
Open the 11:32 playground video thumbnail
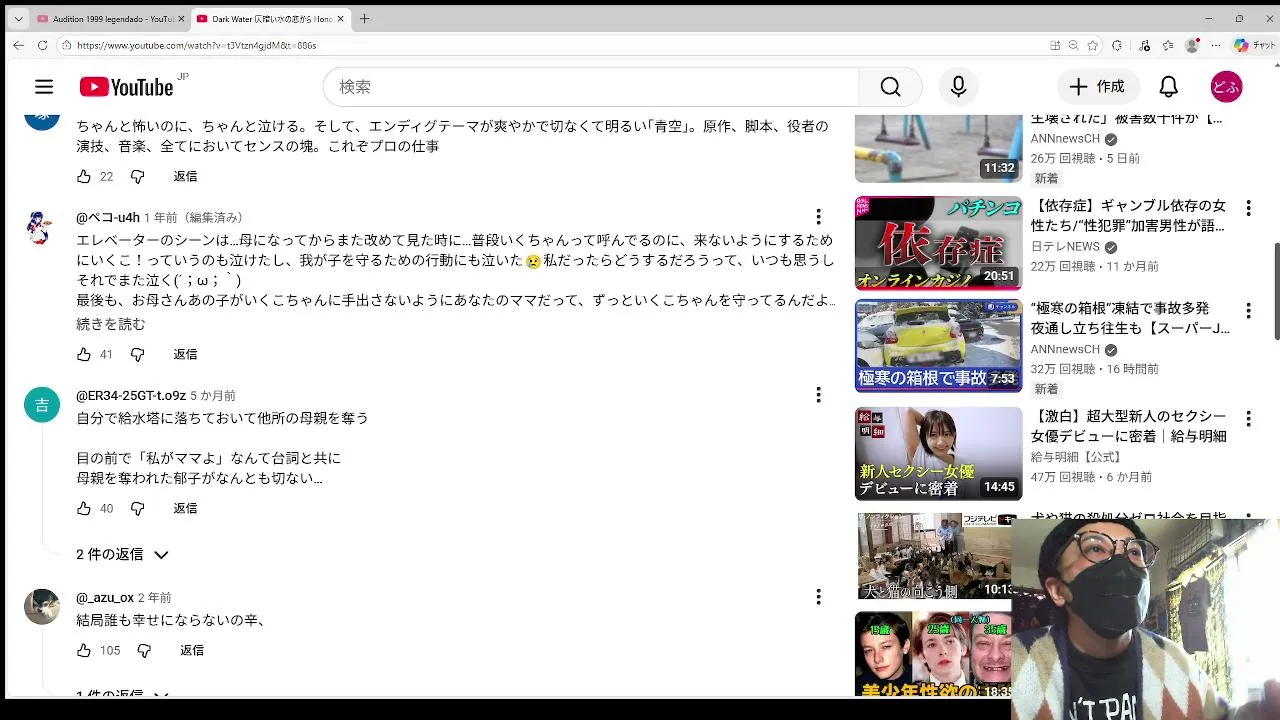[938, 148]
